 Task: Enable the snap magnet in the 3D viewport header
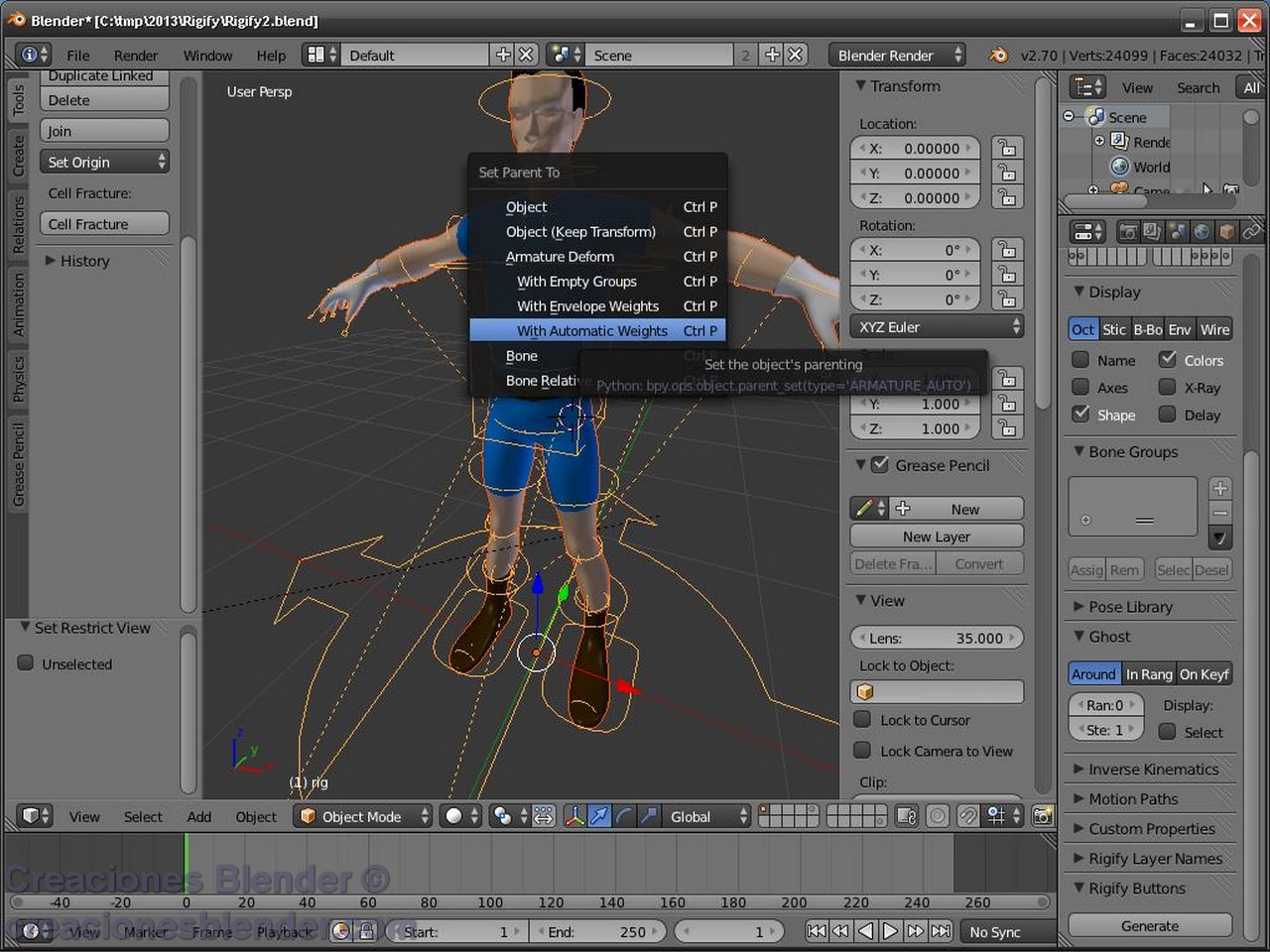pos(968,816)
